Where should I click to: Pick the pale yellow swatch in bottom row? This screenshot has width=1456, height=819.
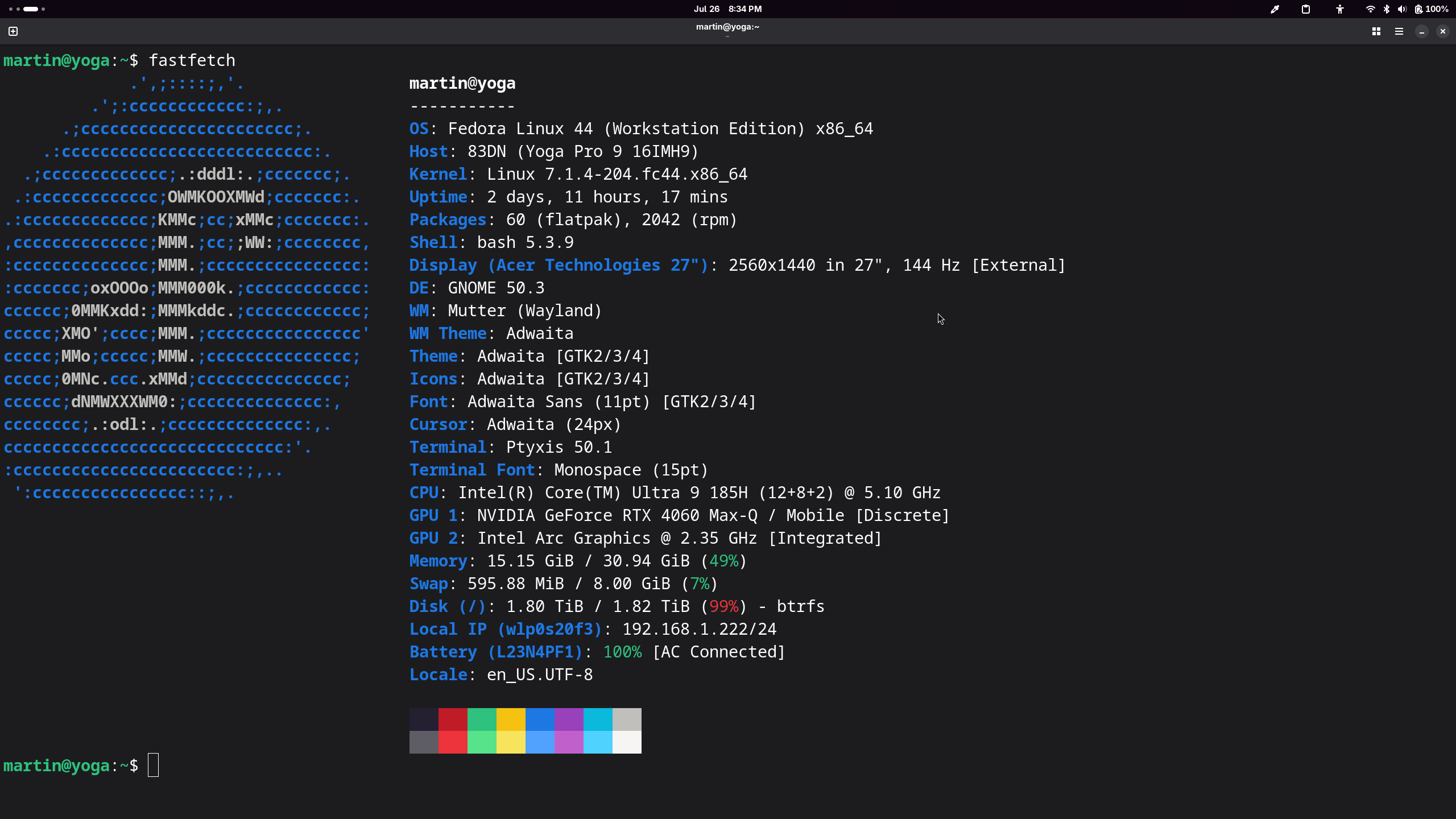[x=511, y=742]
